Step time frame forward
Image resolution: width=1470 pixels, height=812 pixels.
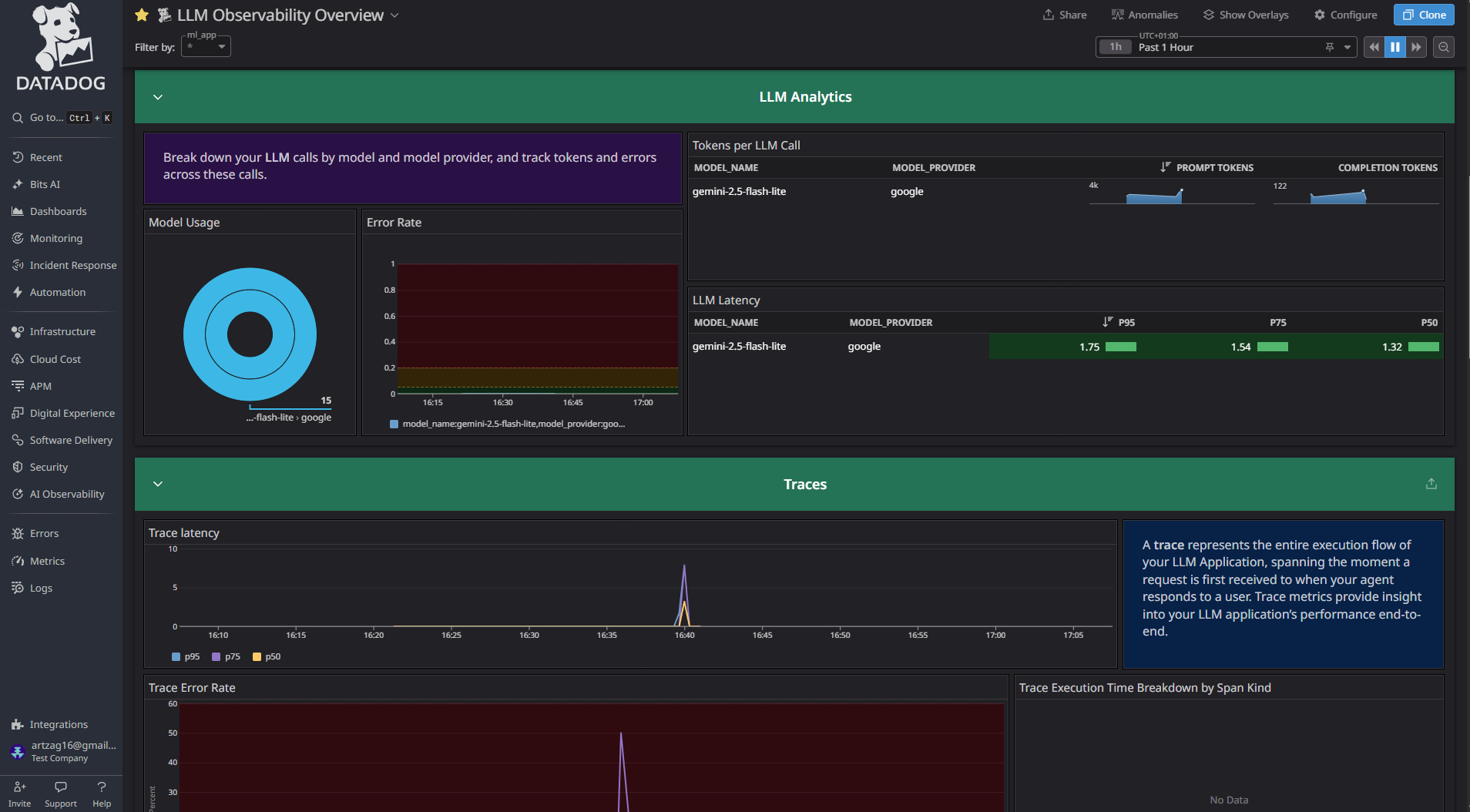(x=1416, y=47)
